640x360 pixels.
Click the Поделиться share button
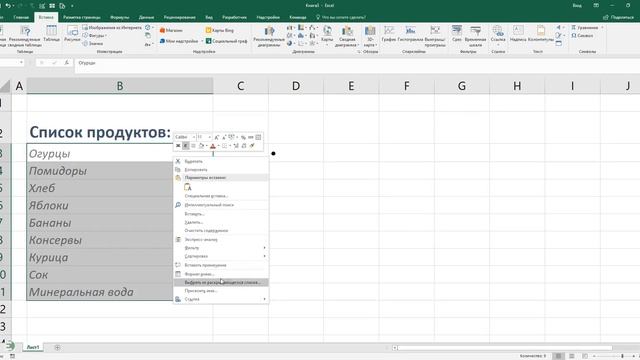click(618, 18)
